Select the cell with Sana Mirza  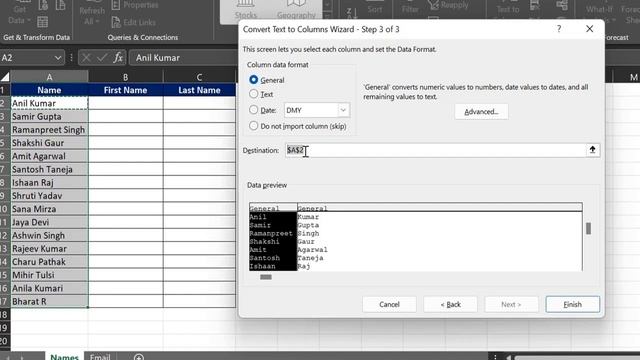pos(49,209)
